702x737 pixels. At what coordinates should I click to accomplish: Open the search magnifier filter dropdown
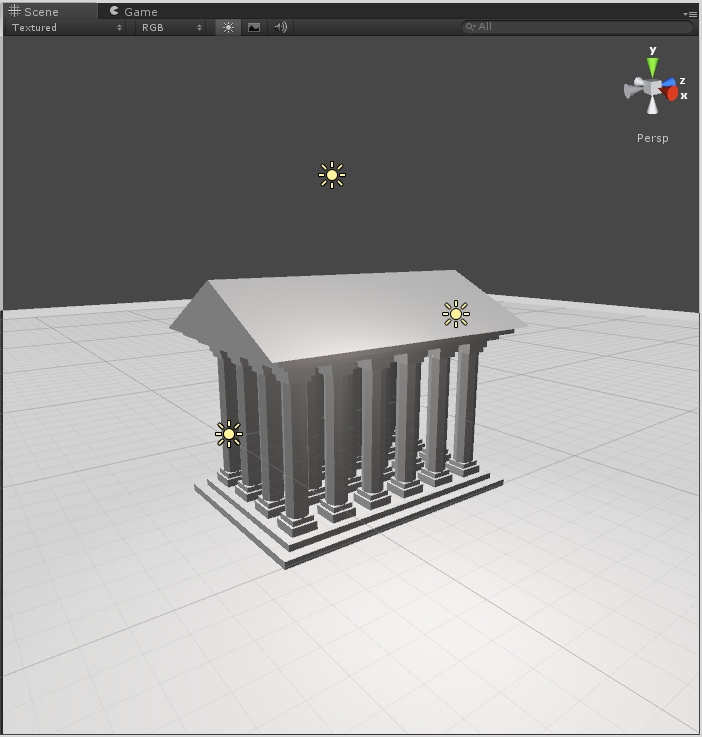470,27
